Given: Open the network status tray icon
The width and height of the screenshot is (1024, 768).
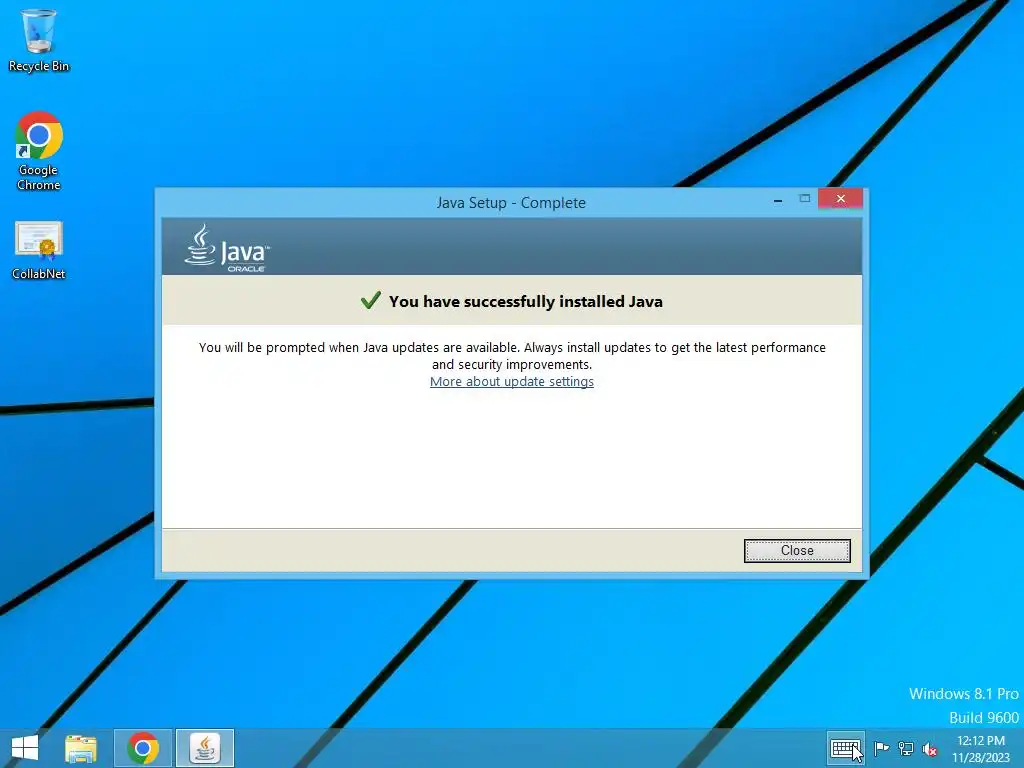Looking at the screenshot, I should [x=906, y=748].
